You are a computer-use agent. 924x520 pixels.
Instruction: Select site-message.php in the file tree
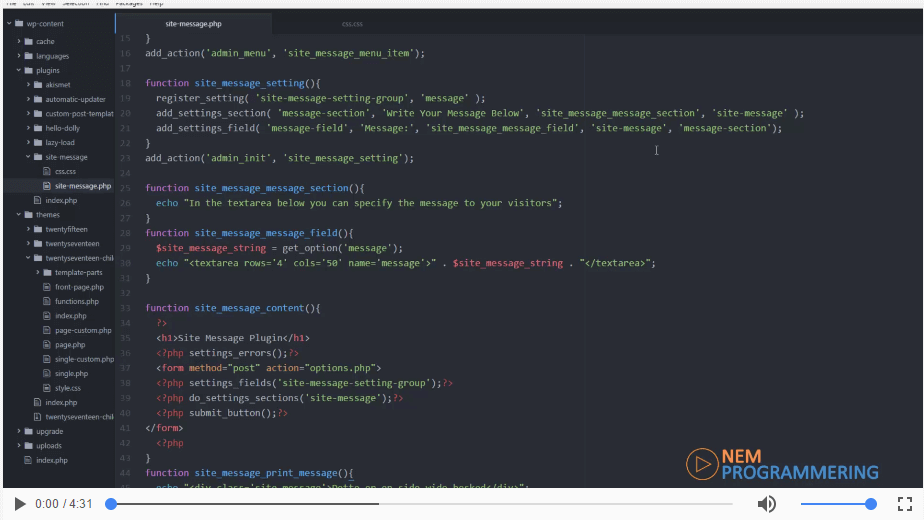[82, 186]
